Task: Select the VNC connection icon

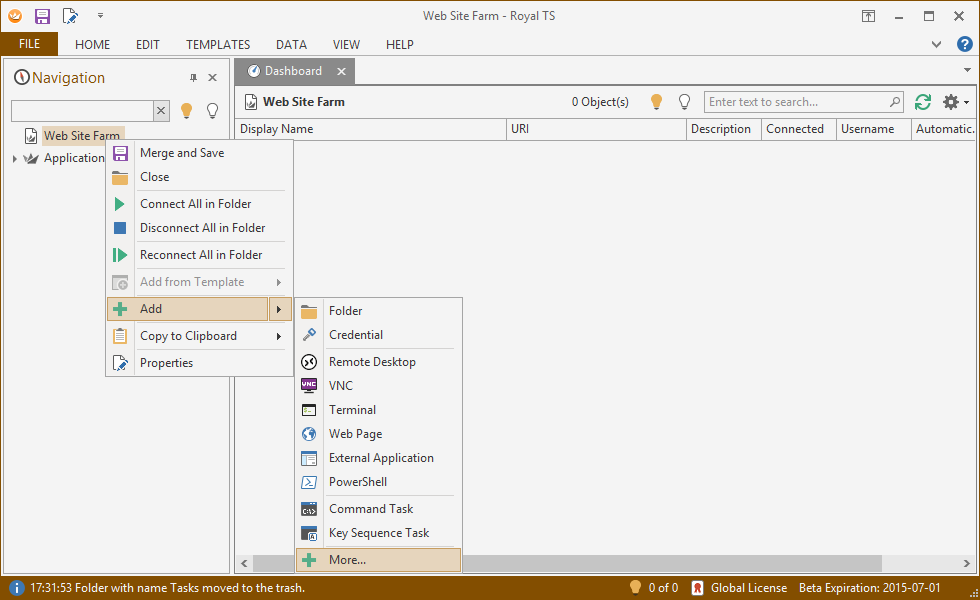Action: (309, 386)
